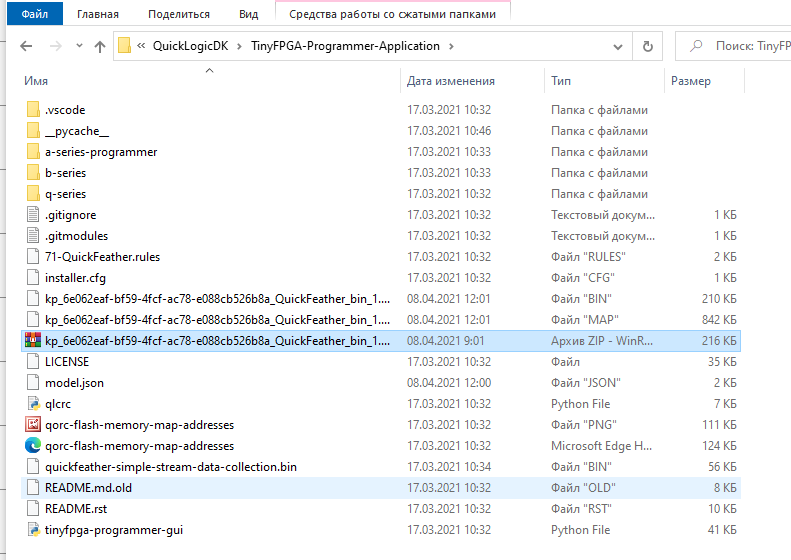The height and width of the screenshot is (560, 791).
Task: Click the a-series-programmer folder name
Action: (101, 152)
